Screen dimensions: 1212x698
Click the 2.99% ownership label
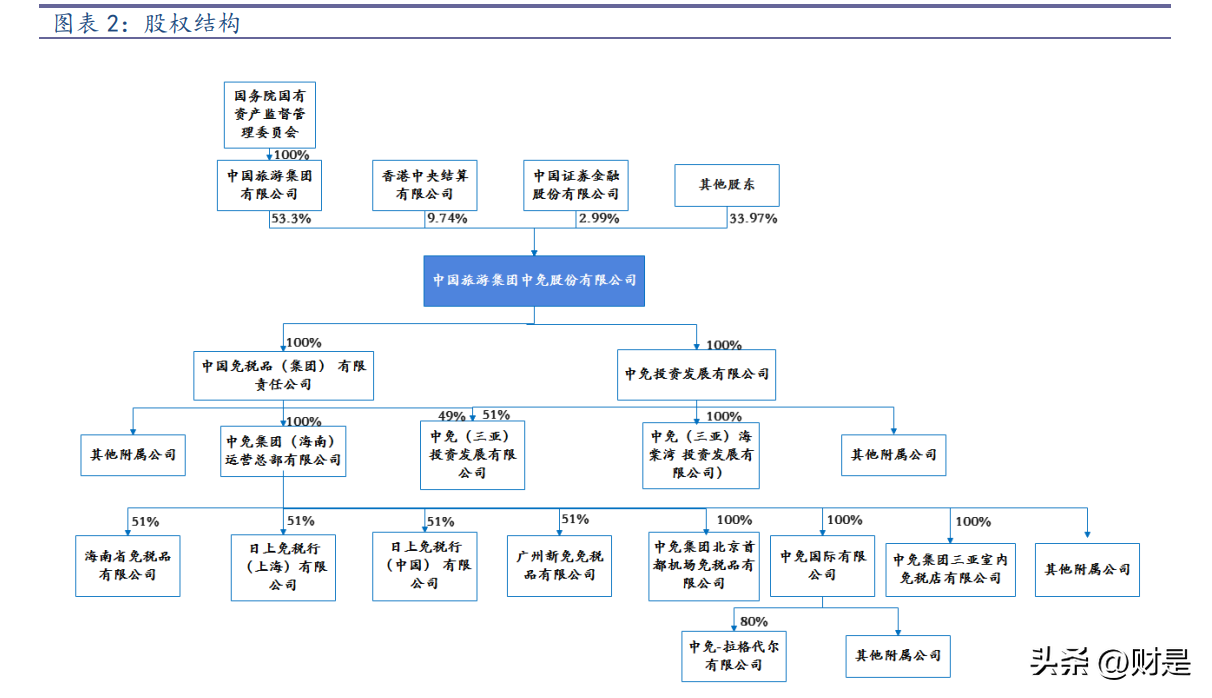[598, 218]
